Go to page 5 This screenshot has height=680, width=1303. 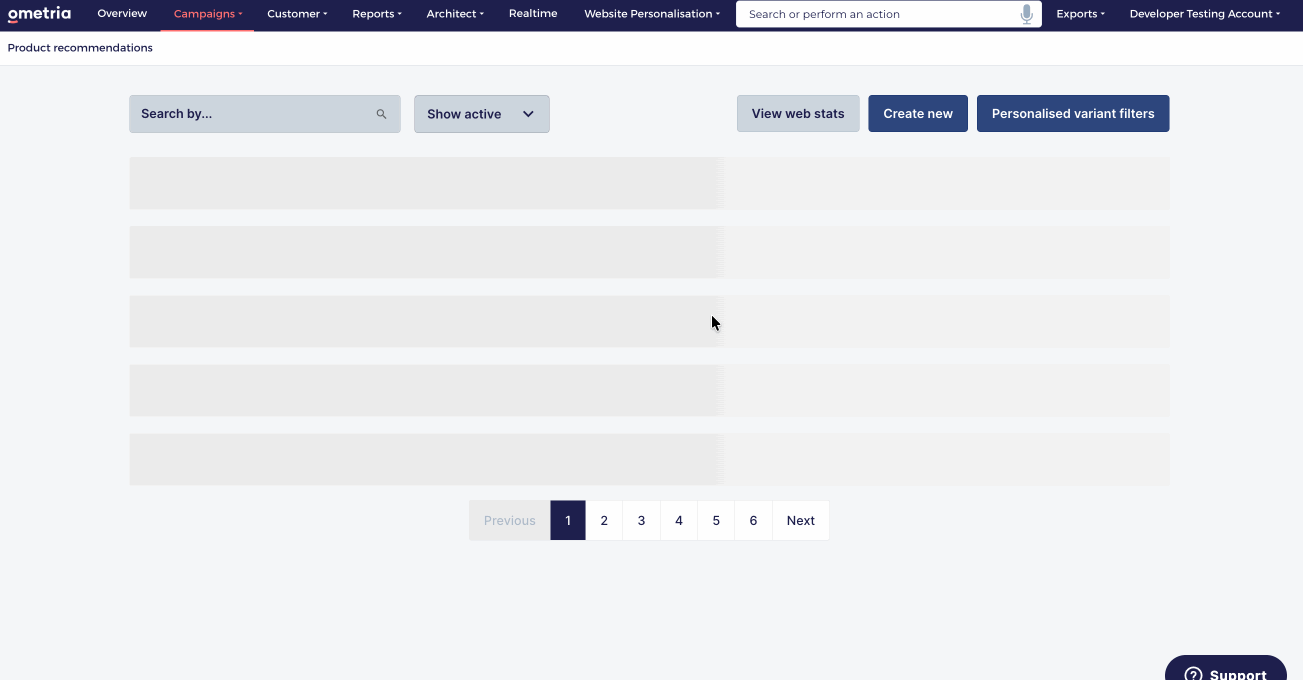[716, 521]
